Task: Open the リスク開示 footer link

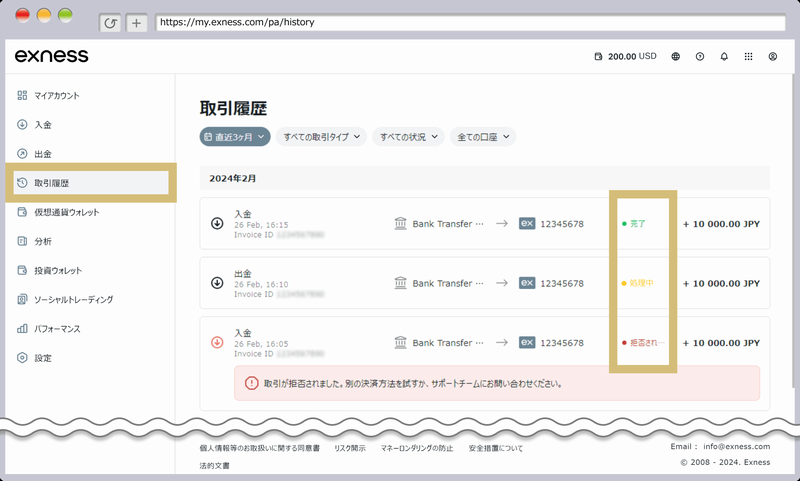Action: pos(350,449)
